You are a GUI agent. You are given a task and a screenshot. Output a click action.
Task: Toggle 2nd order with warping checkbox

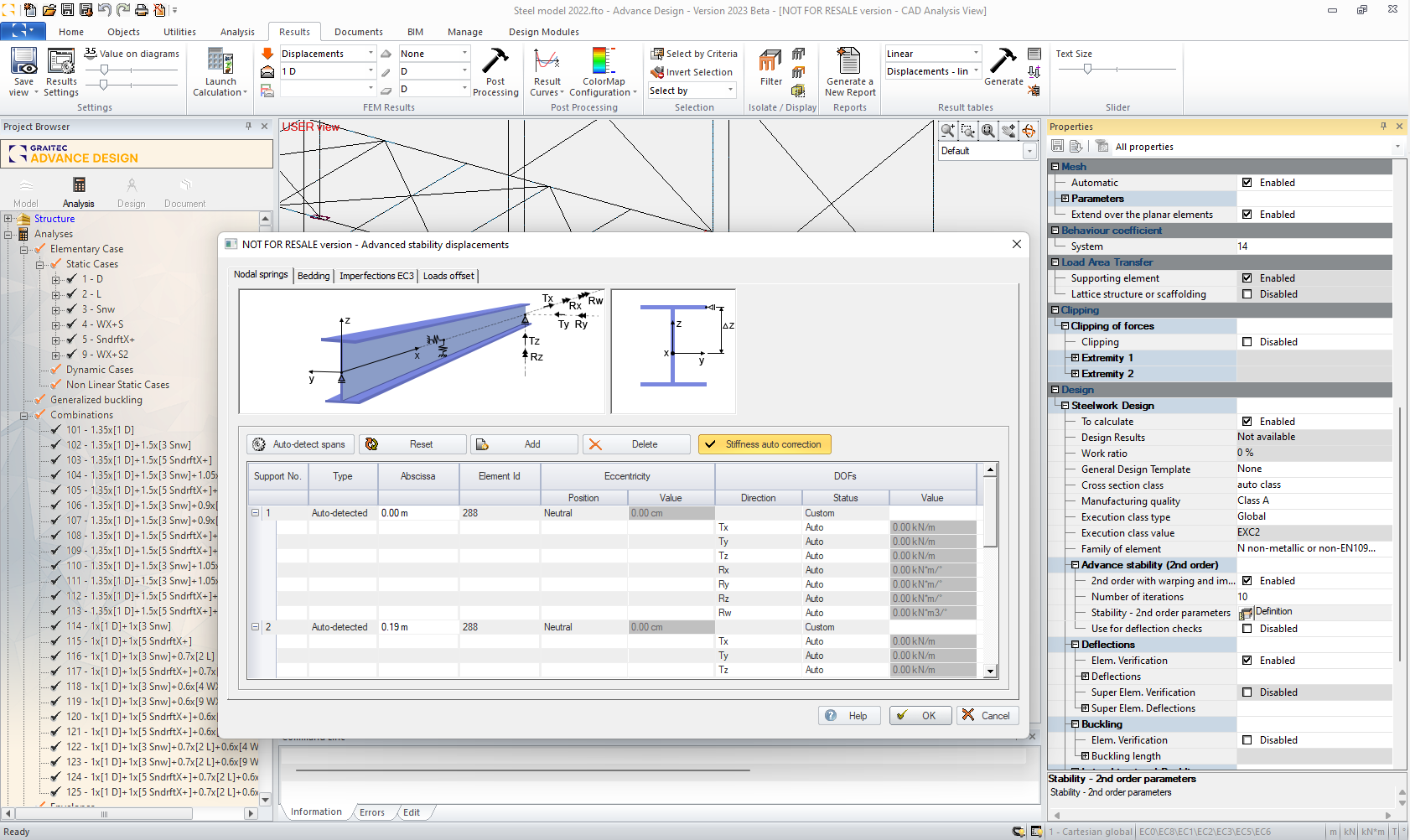coord(1247,581)
